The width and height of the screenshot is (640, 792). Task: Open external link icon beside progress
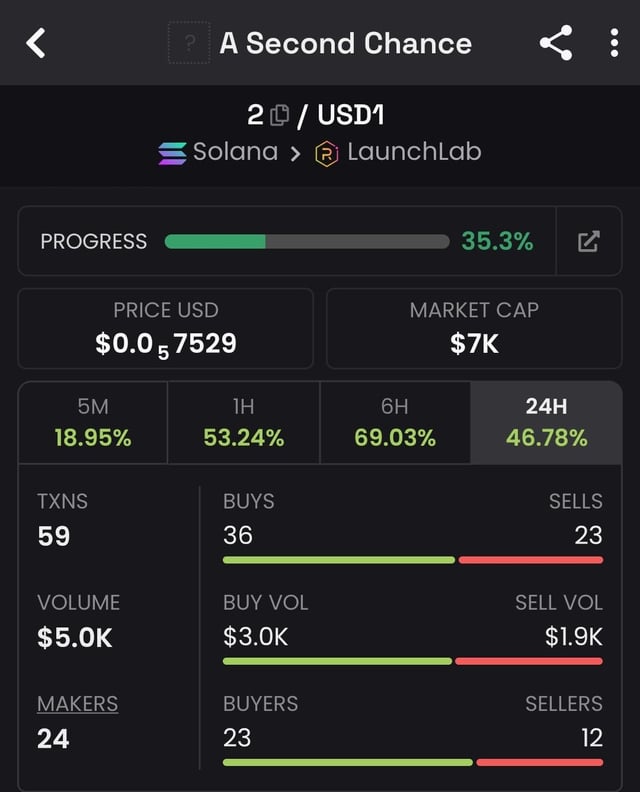[x=588, y=241]
